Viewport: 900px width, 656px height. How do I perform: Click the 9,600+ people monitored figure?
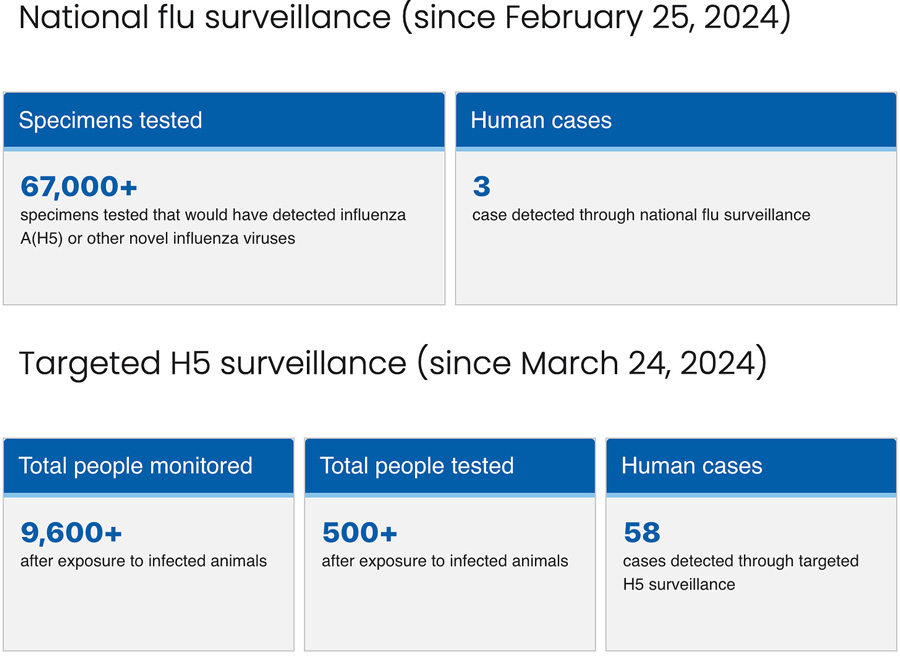pyautogui.click(x=71, y=533)
